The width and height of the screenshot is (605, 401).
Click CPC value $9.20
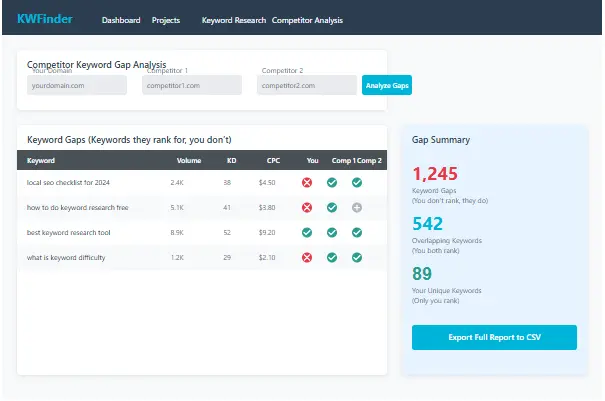(267, 233)
